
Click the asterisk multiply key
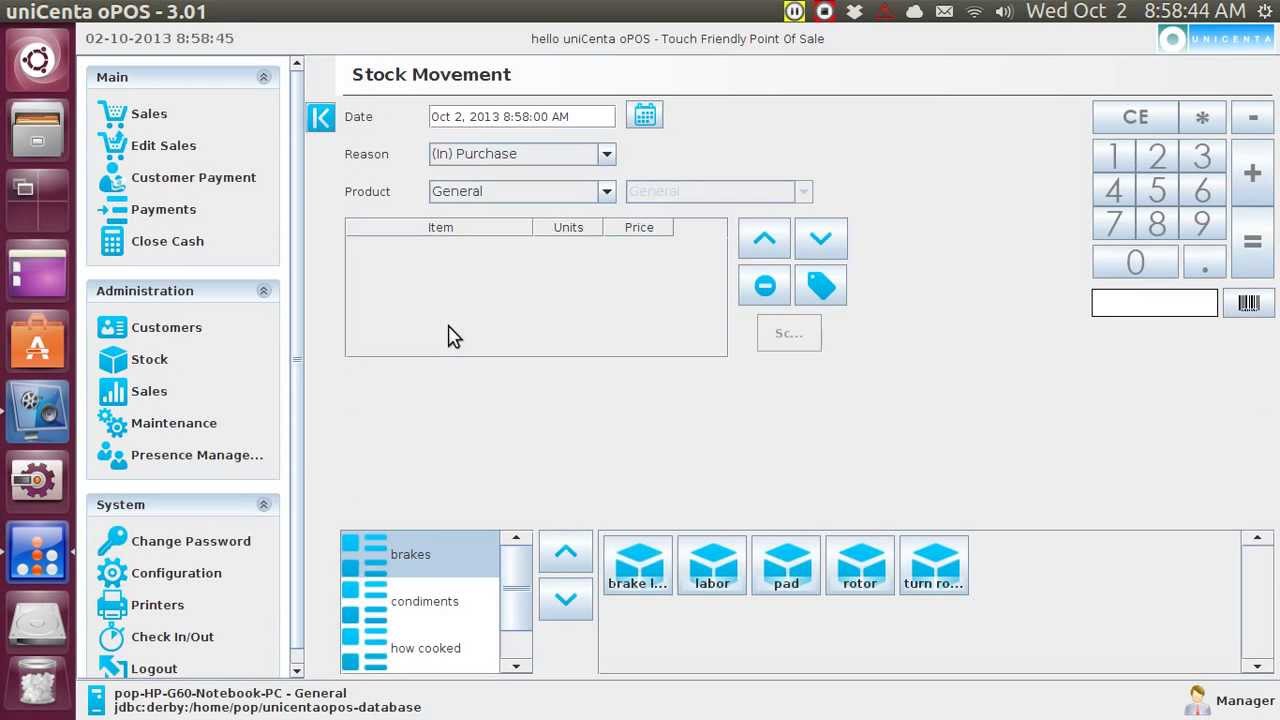click(x=1202, y=117)
